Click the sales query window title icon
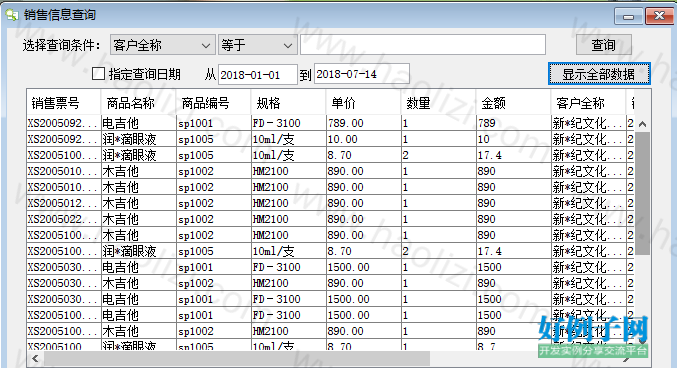The height and width of the screenshot is (368, 677). pos(12,15)
